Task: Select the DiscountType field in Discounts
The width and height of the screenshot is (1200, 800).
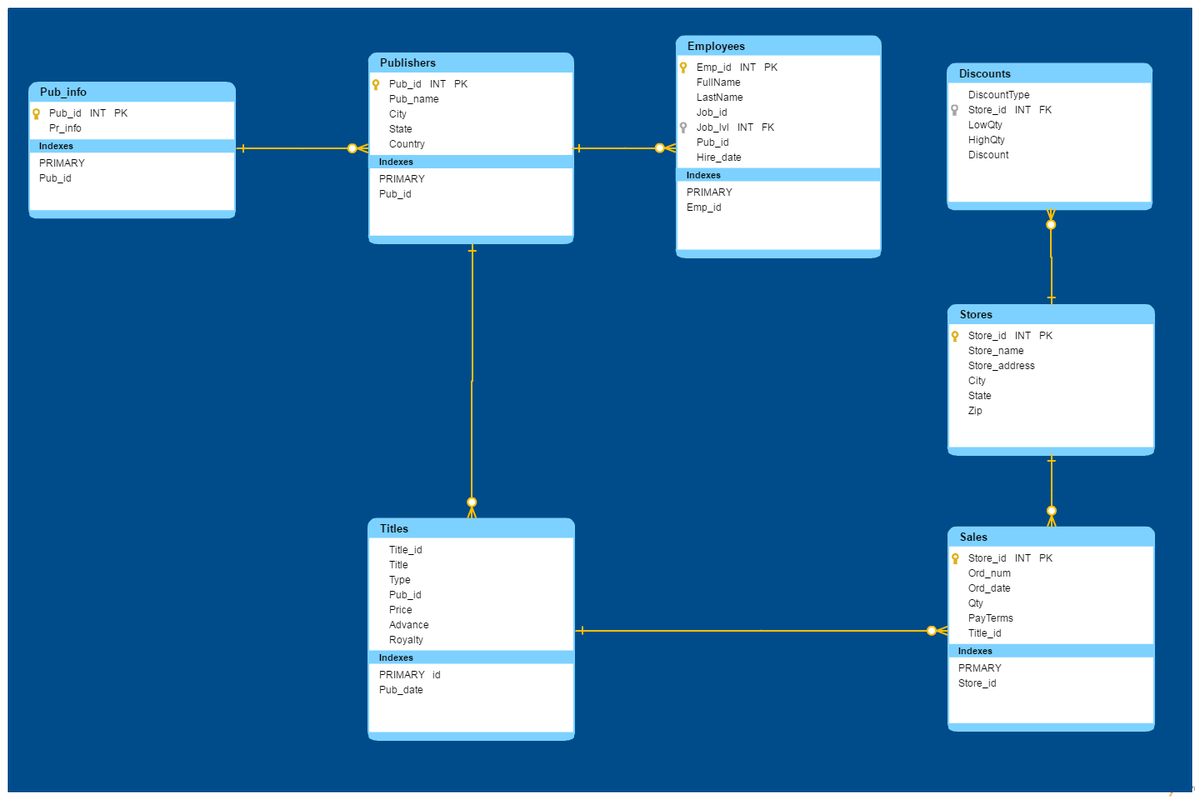Action: [999, 95]
